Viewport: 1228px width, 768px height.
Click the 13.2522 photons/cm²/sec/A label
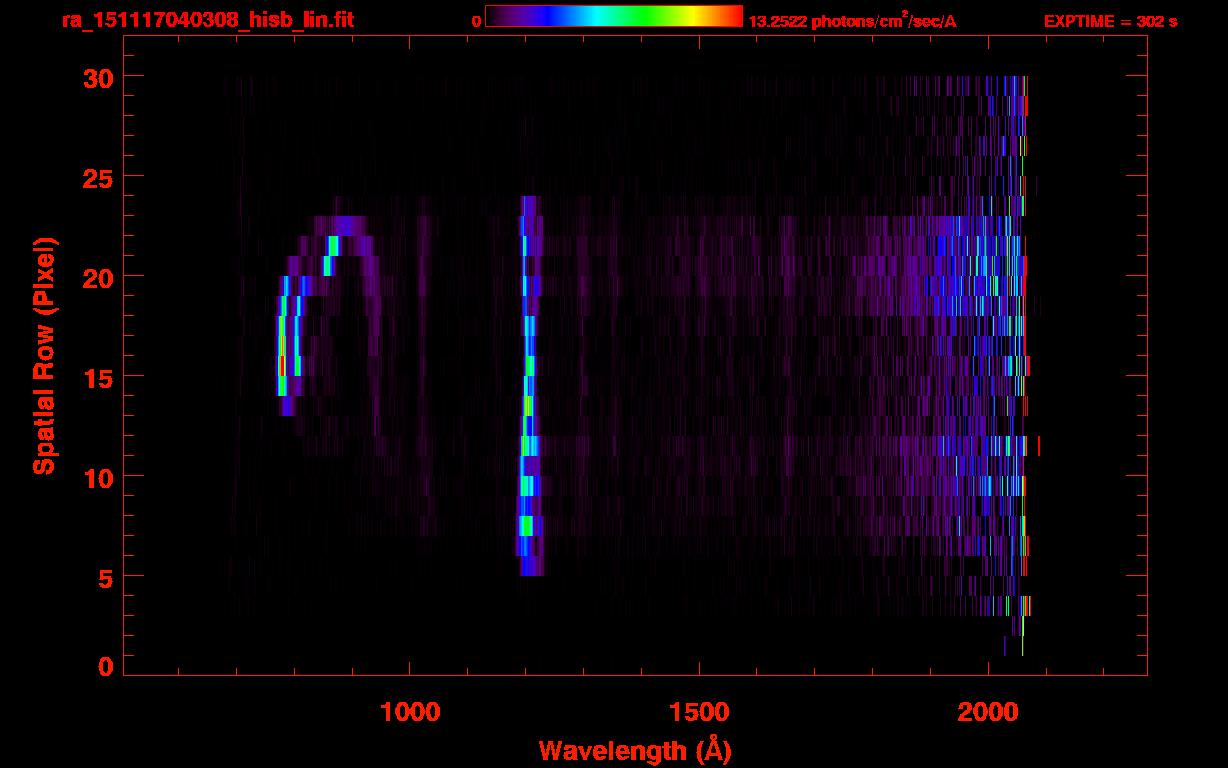point(852,20)
